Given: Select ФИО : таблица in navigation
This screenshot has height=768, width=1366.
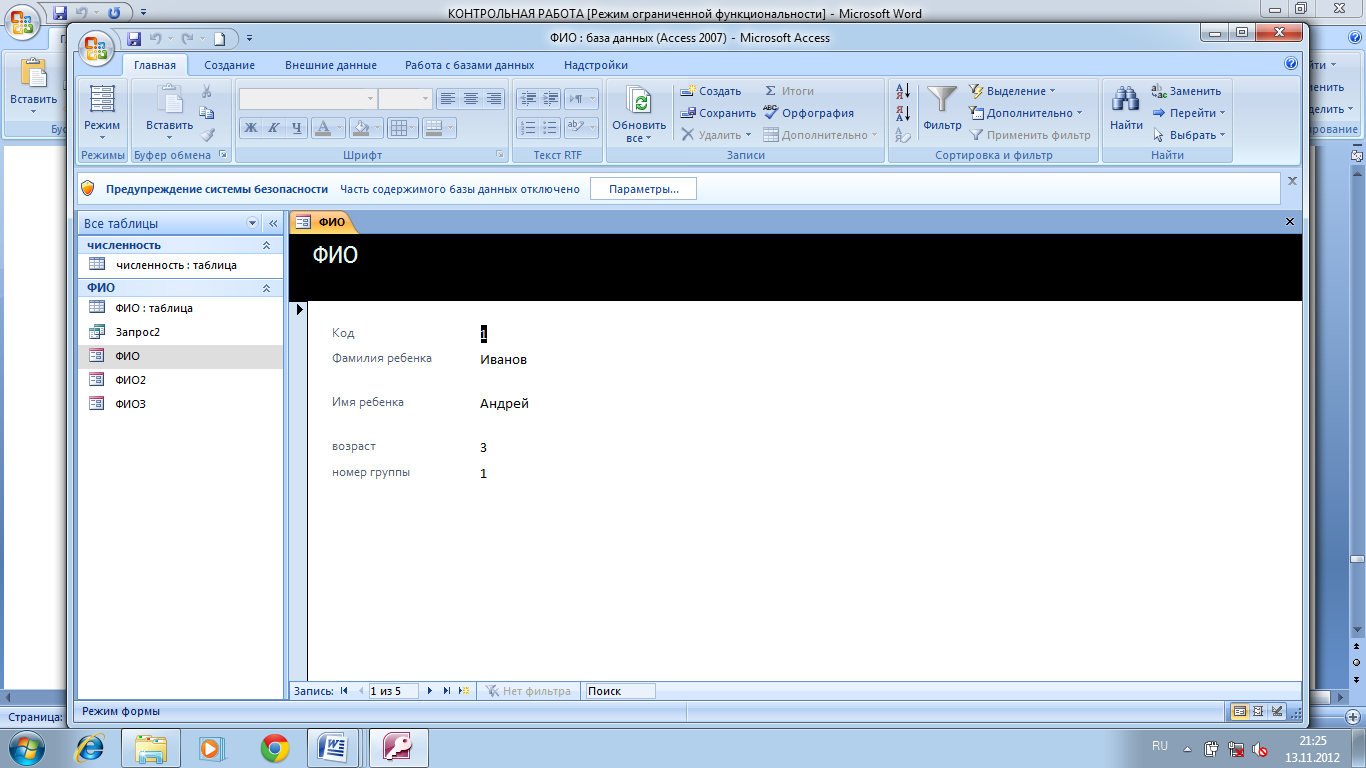Looking at the screenshot, I should [x=180, y=308].
